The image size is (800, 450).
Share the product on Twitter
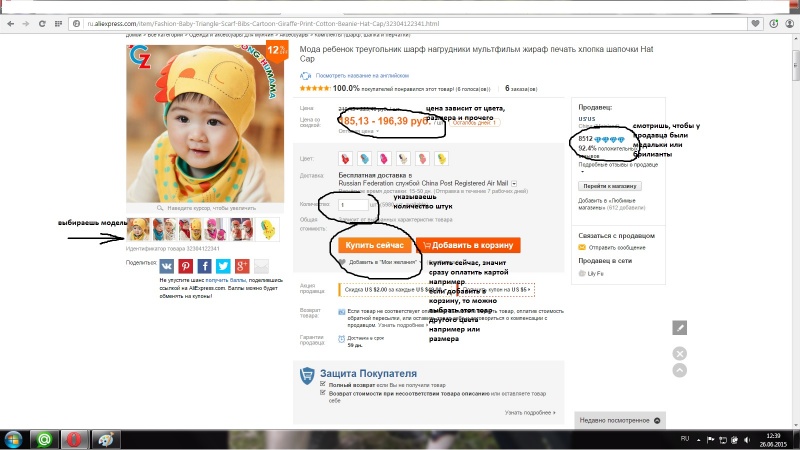click(223, 266)
